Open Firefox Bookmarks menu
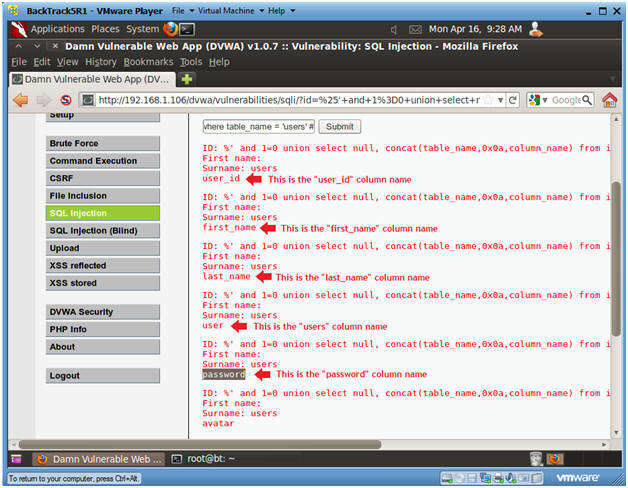The image size is (628, 488). pos(148,62)
